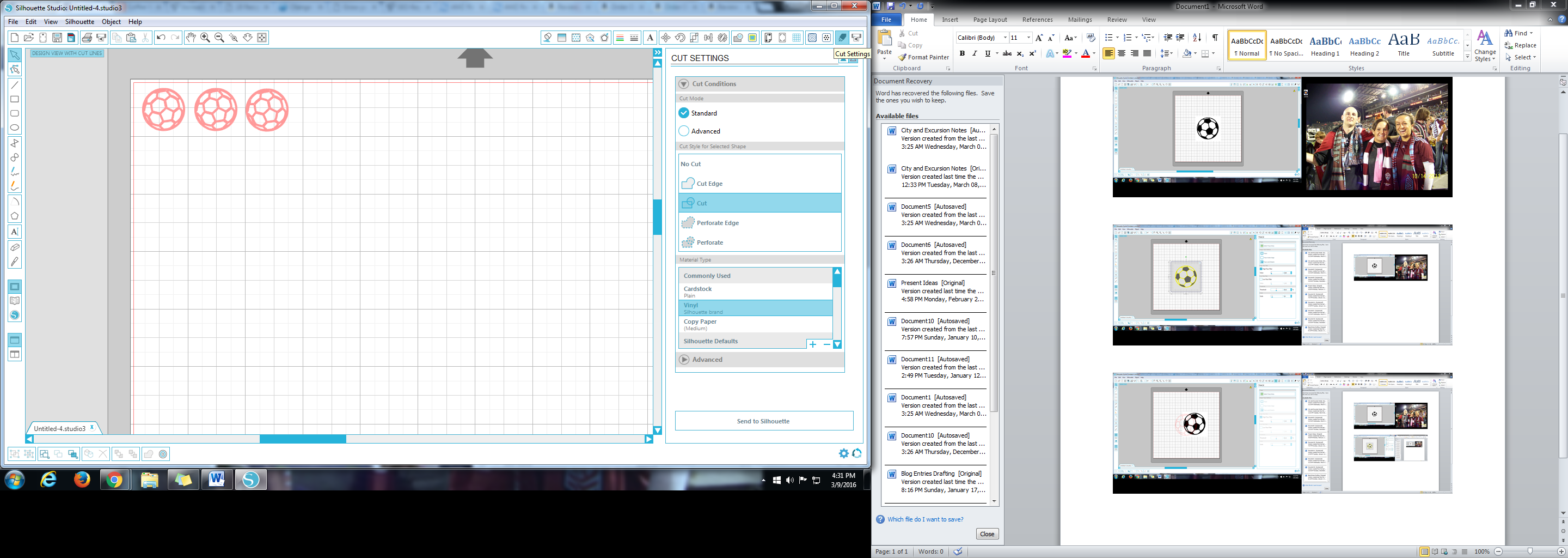Click the Zoom Out magnifier icon
The height and width of the screenshot is (558, 1568).
pyautogui.click(x=220, y=38)
